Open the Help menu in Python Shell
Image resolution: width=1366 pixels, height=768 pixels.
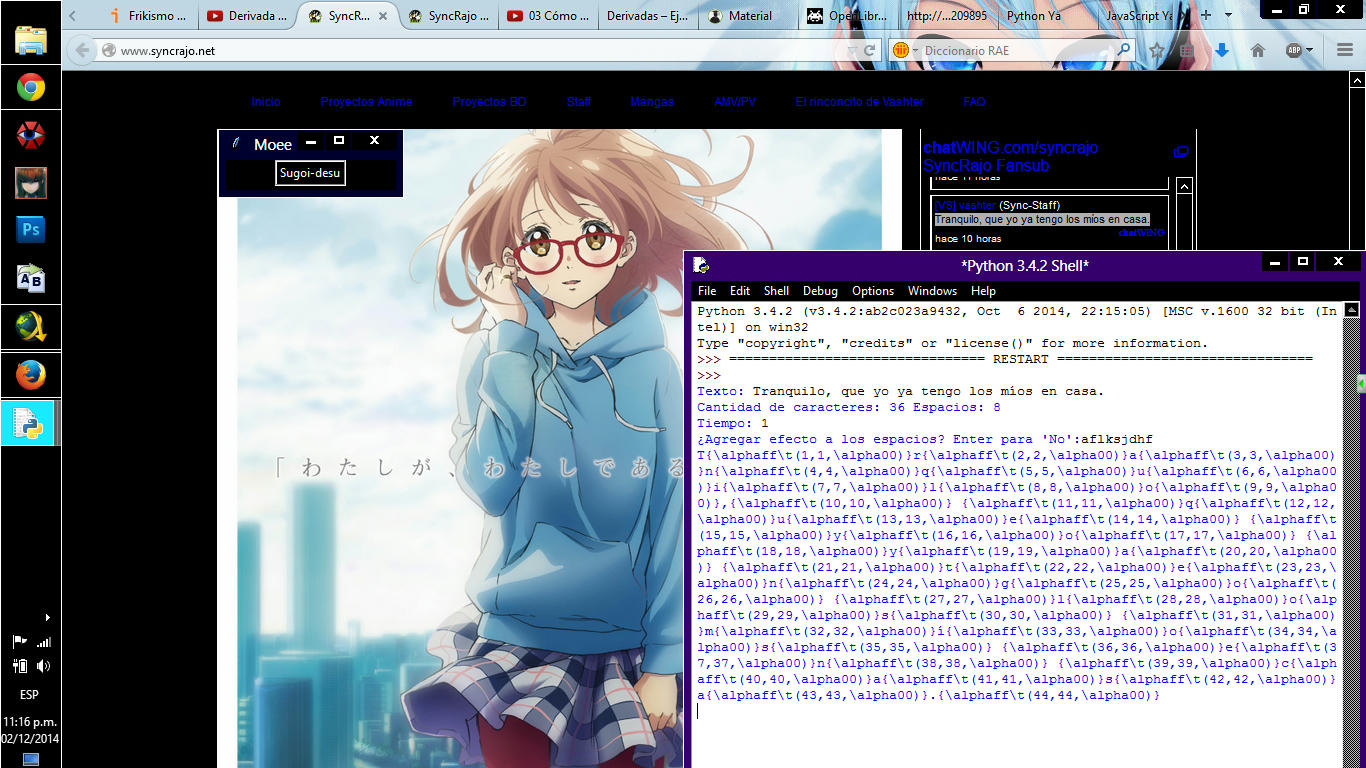pos(983,291)
